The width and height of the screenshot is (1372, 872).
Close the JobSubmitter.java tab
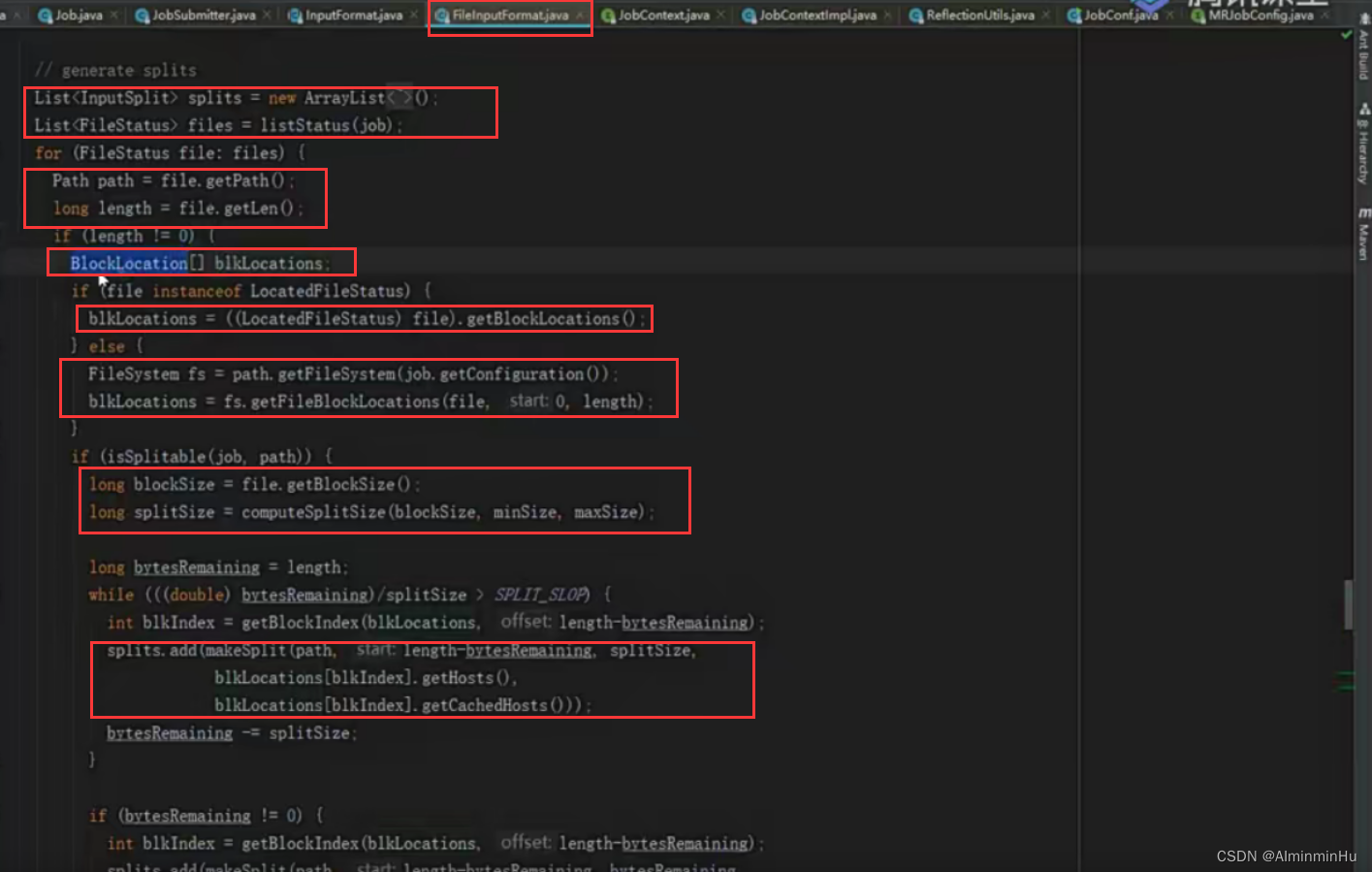268,16
